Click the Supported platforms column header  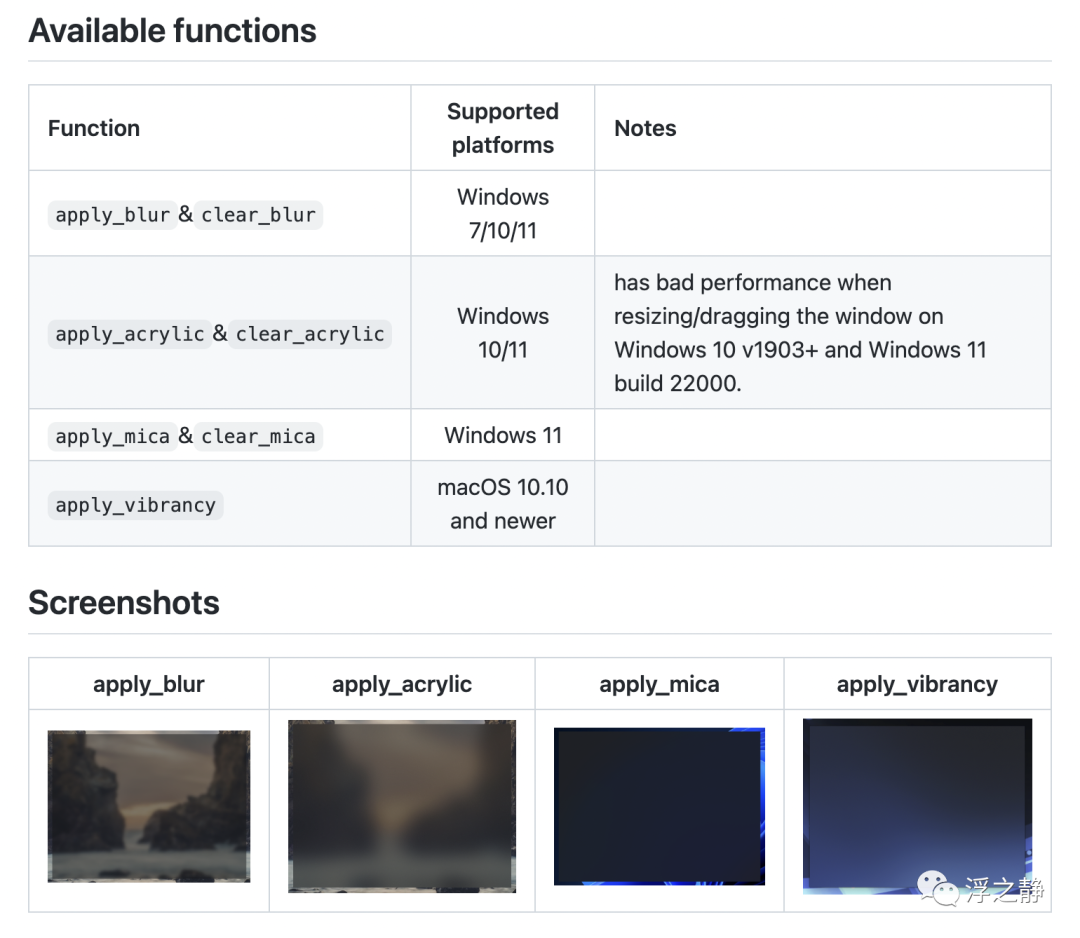click(502, 128)
